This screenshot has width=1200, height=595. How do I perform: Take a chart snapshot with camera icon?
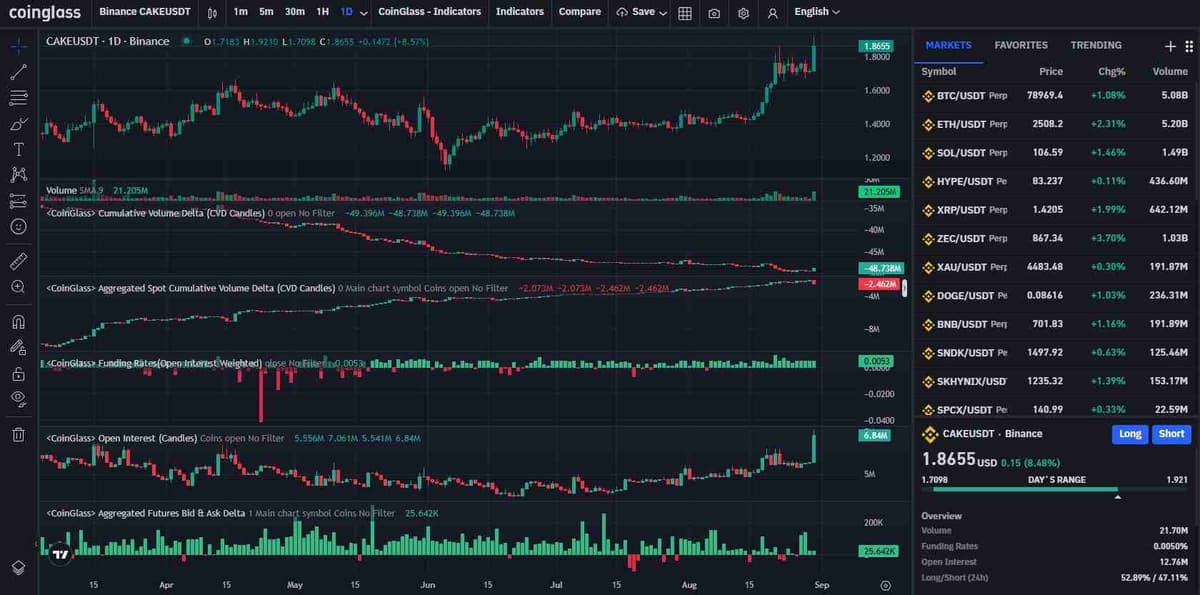714,13
